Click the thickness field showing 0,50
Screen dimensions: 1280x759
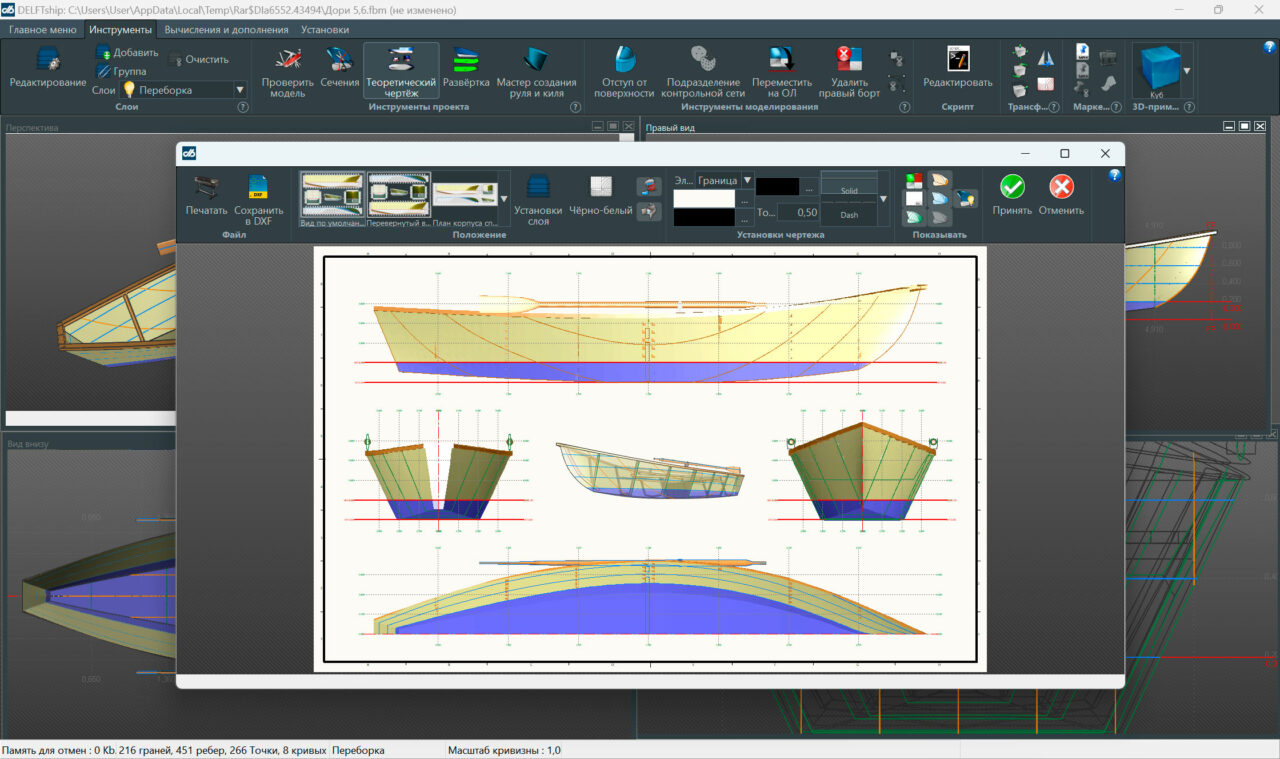pos(797,212)
